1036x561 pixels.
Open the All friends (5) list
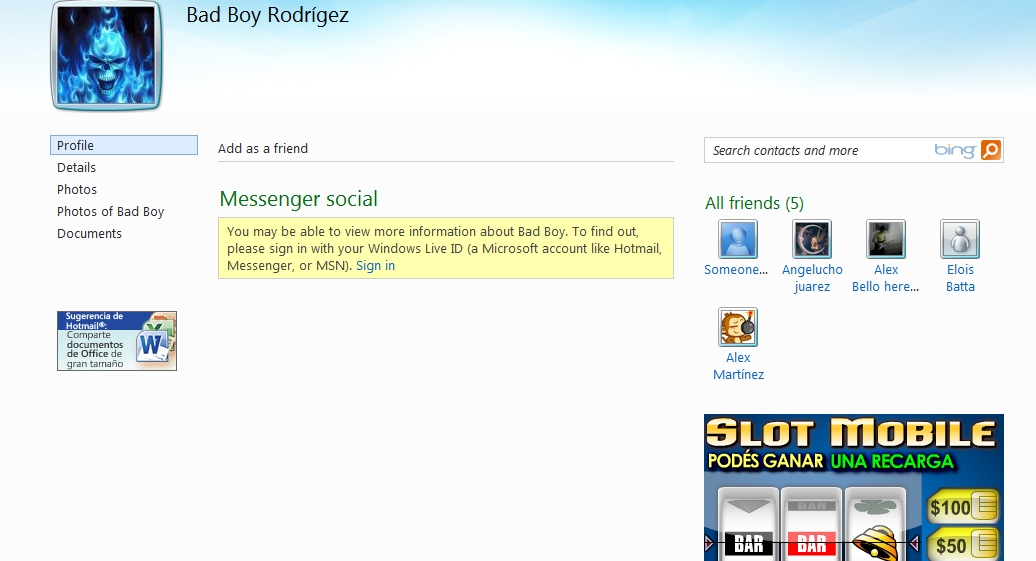tap(755, 203)
